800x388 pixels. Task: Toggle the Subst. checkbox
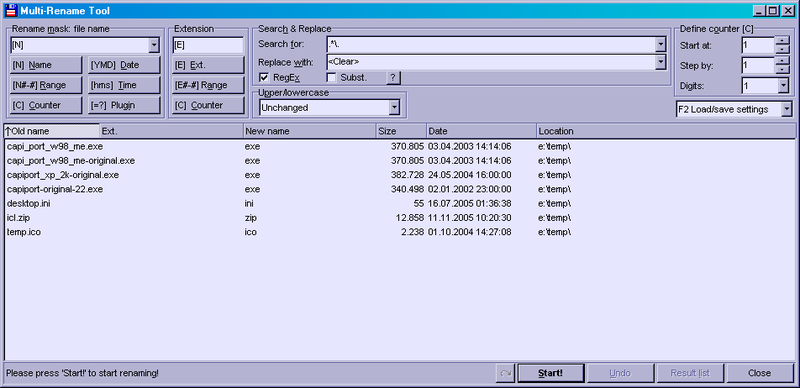click(x=332, y=78)
